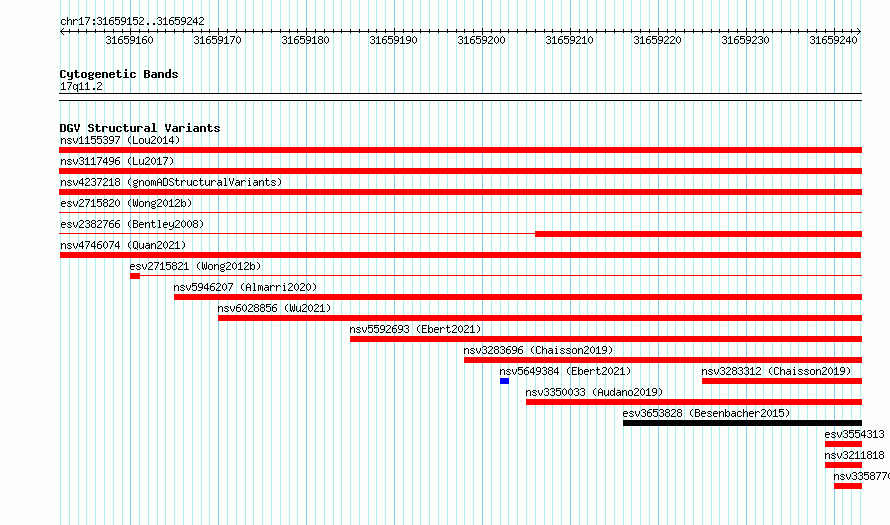
Task: Click the red bar under nsv6028856
Action: click(540, 318)
